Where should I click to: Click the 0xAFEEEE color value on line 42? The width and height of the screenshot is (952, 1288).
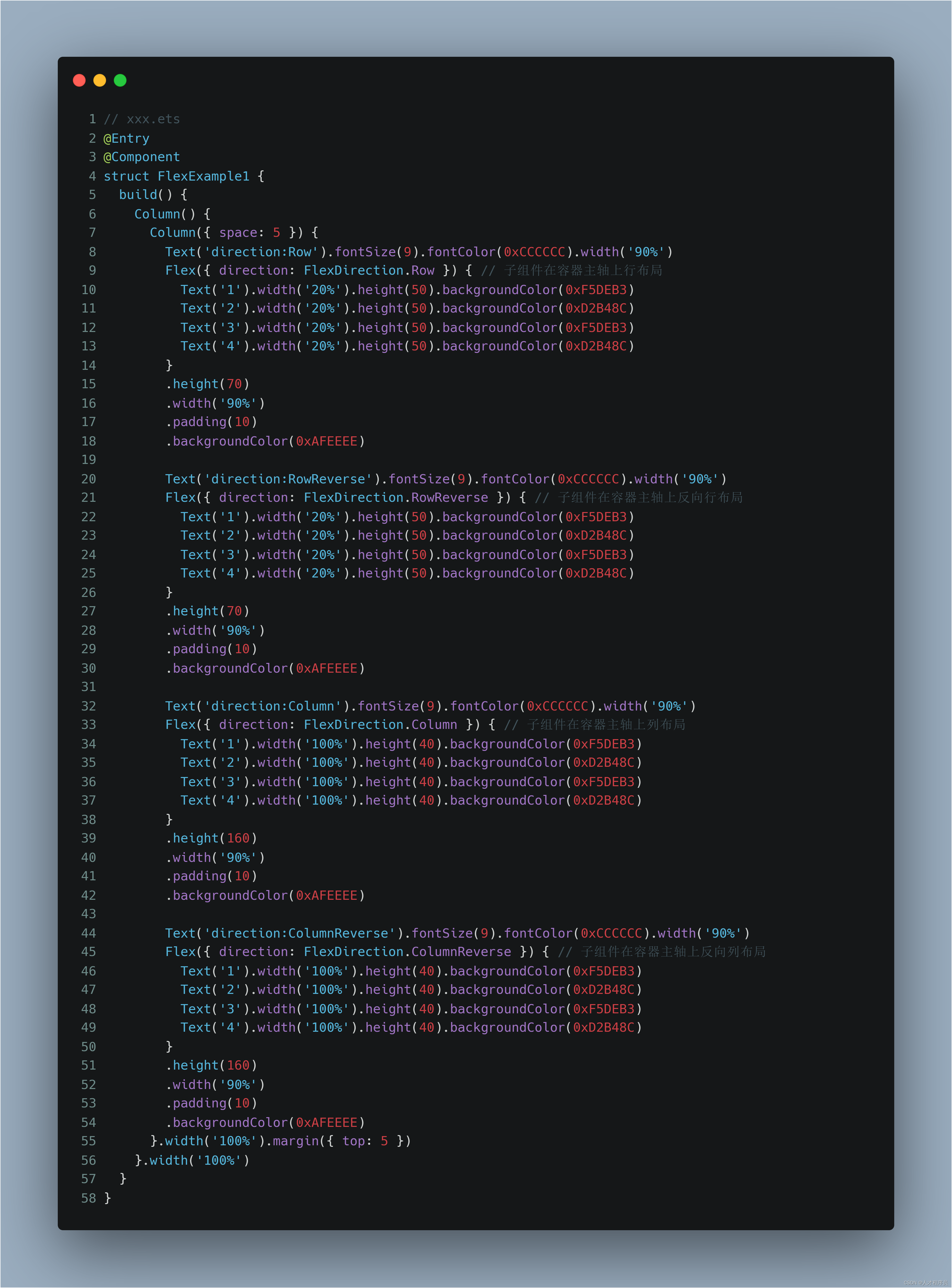tap(326, 895)
